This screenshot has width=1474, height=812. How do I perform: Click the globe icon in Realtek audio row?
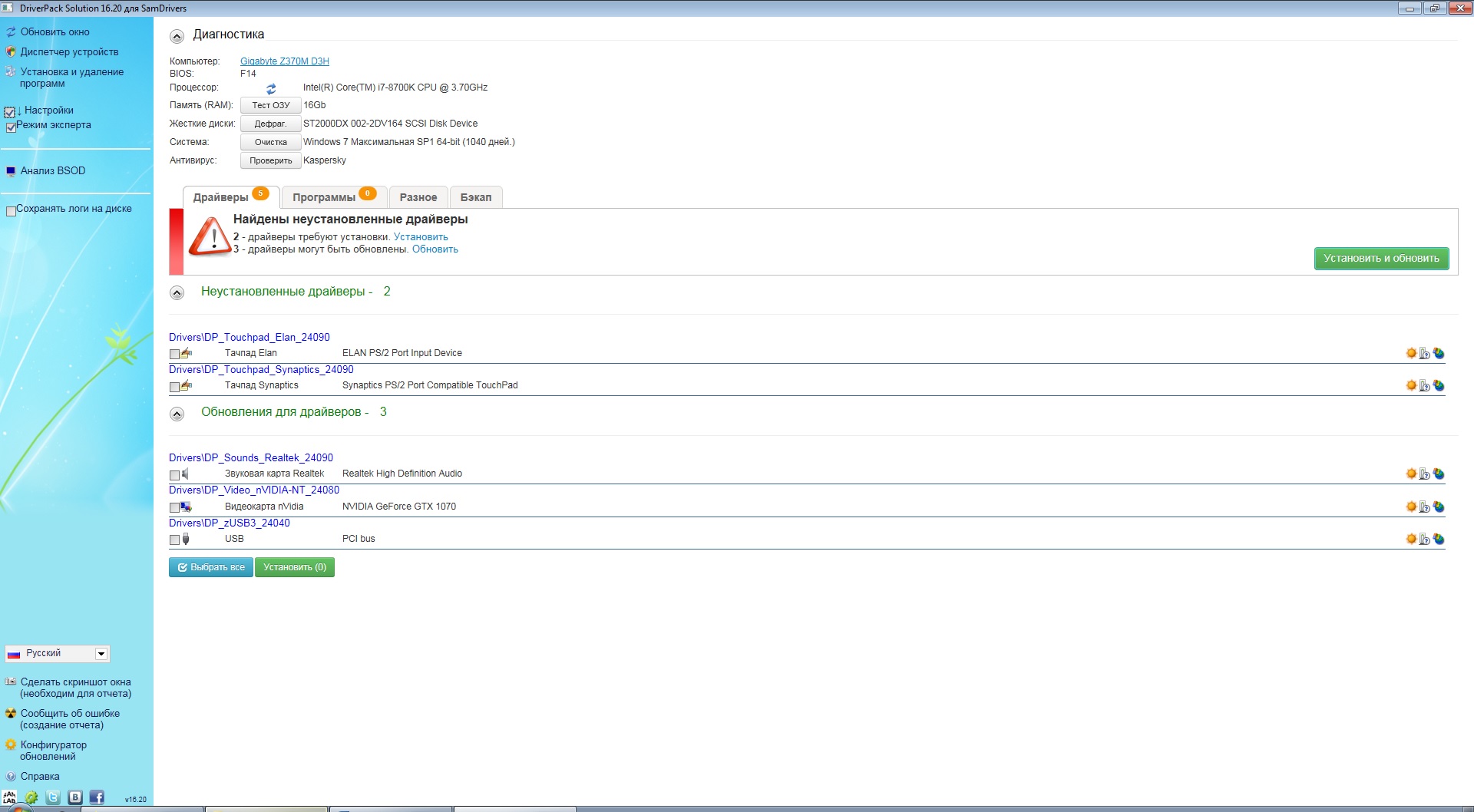1439,474
